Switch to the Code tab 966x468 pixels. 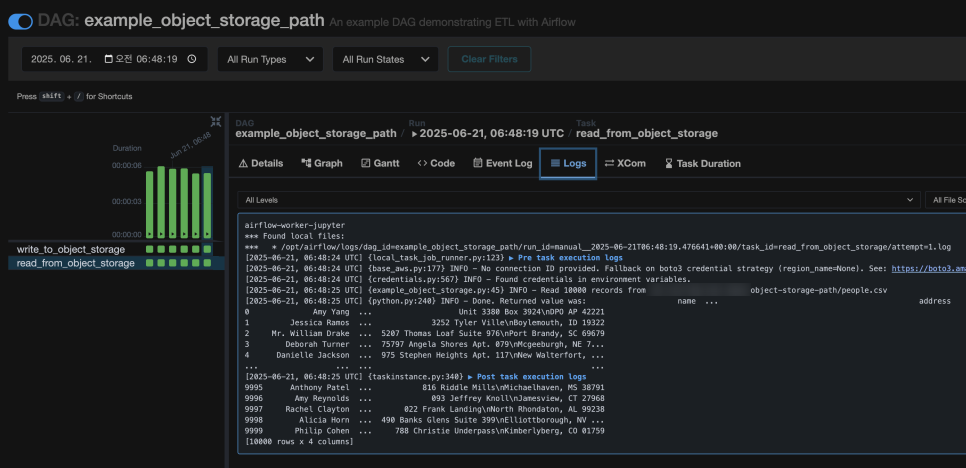[x=436, y=163]
